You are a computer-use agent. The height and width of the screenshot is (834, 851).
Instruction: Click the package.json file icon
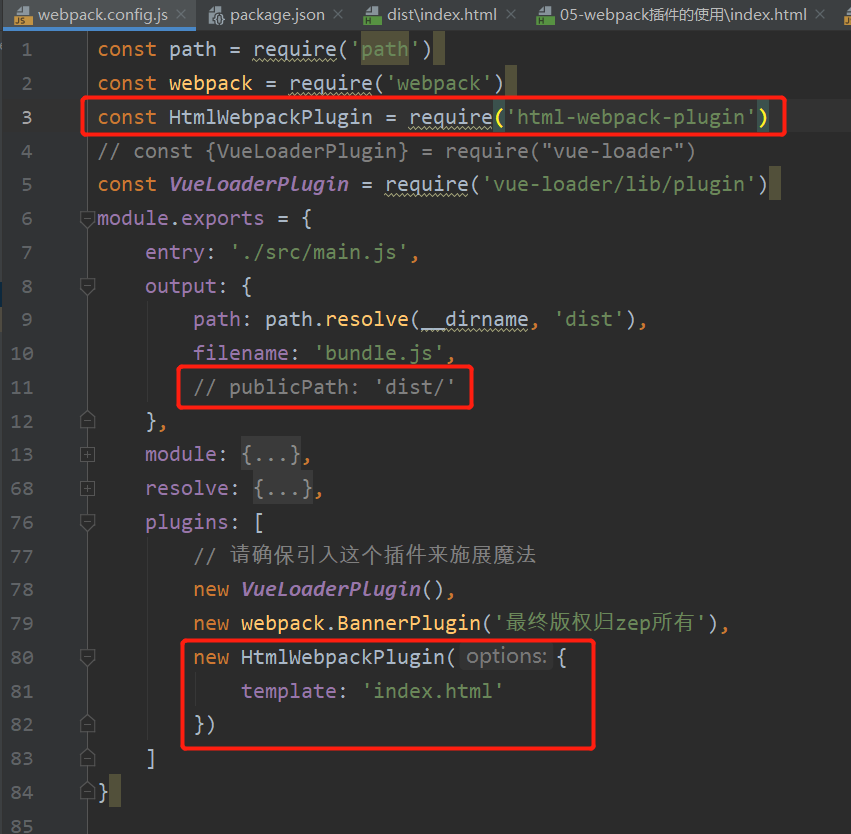(x=217, y=16)
